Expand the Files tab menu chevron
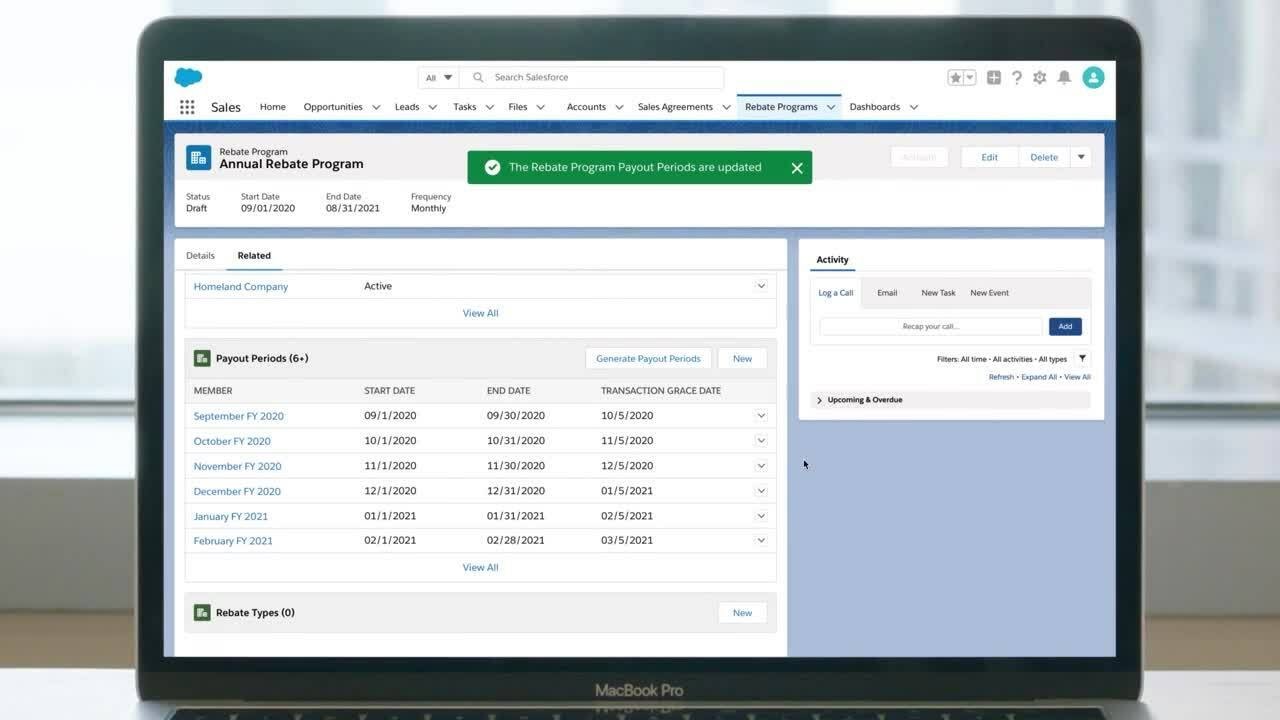 coord(541,107)
